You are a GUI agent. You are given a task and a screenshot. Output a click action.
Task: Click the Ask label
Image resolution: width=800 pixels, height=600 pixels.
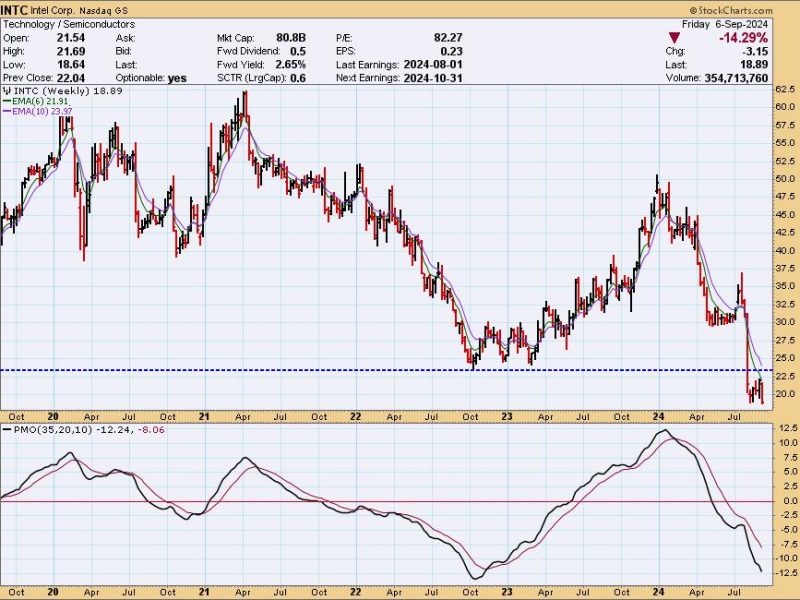point(126,38)
